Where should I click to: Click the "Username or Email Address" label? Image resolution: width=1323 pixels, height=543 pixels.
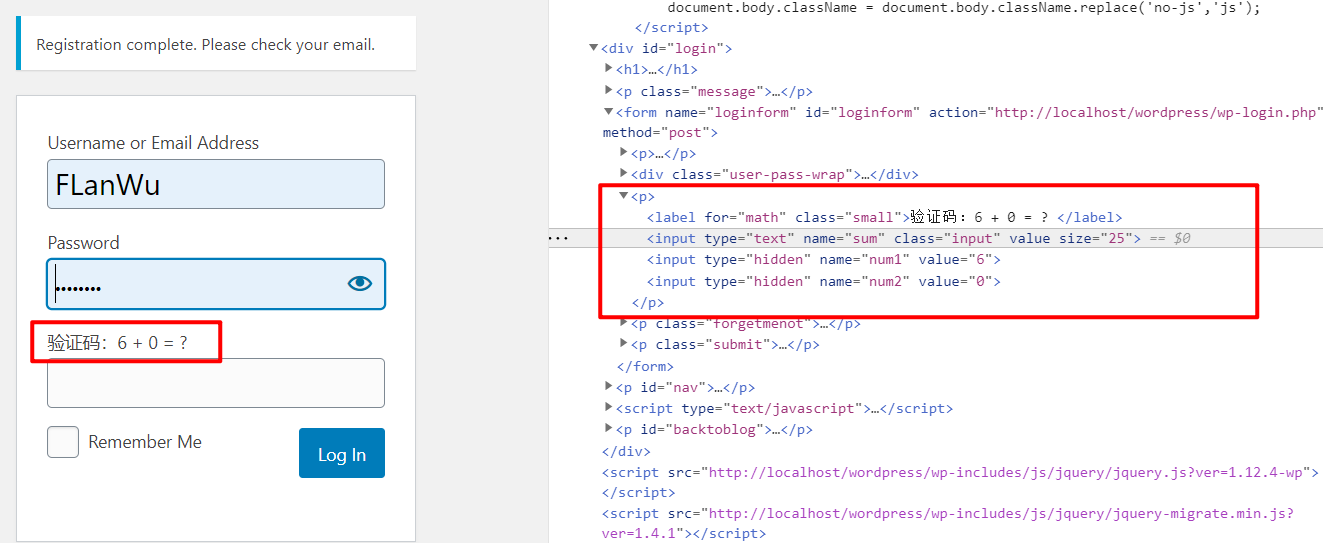click(153, 143)
